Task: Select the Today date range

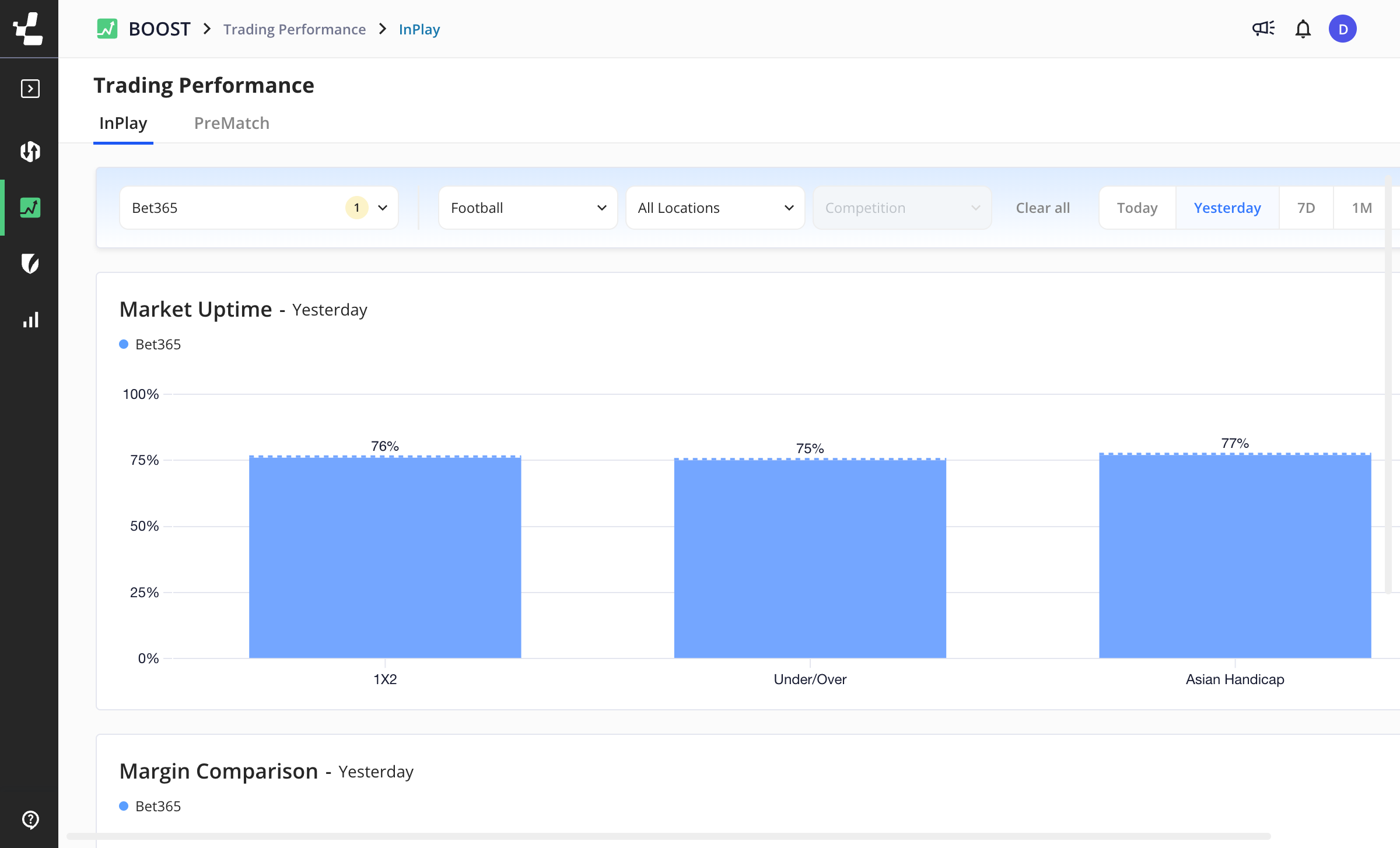Action: coord(1137,208)
